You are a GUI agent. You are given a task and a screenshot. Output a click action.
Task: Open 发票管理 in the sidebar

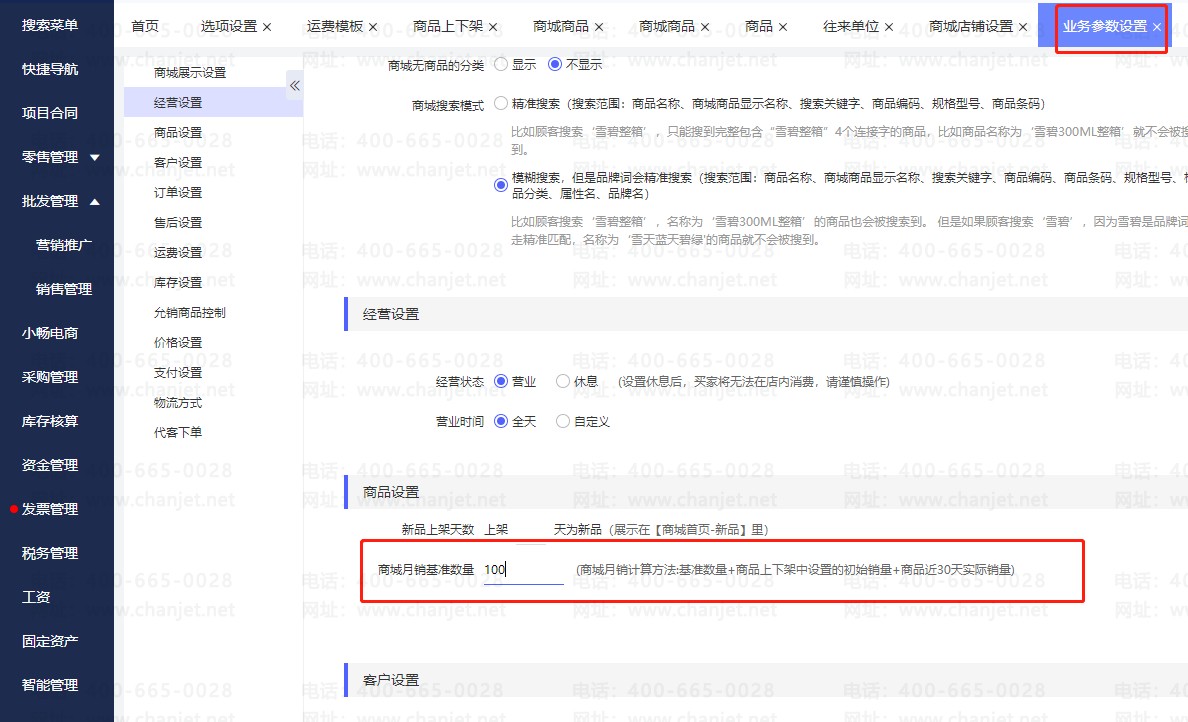click(x=50, y=509)
